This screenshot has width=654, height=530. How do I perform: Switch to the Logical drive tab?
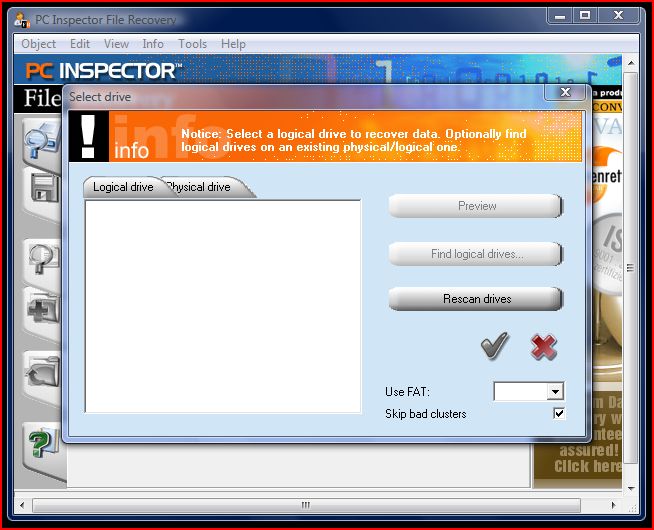tap(123, 187)
